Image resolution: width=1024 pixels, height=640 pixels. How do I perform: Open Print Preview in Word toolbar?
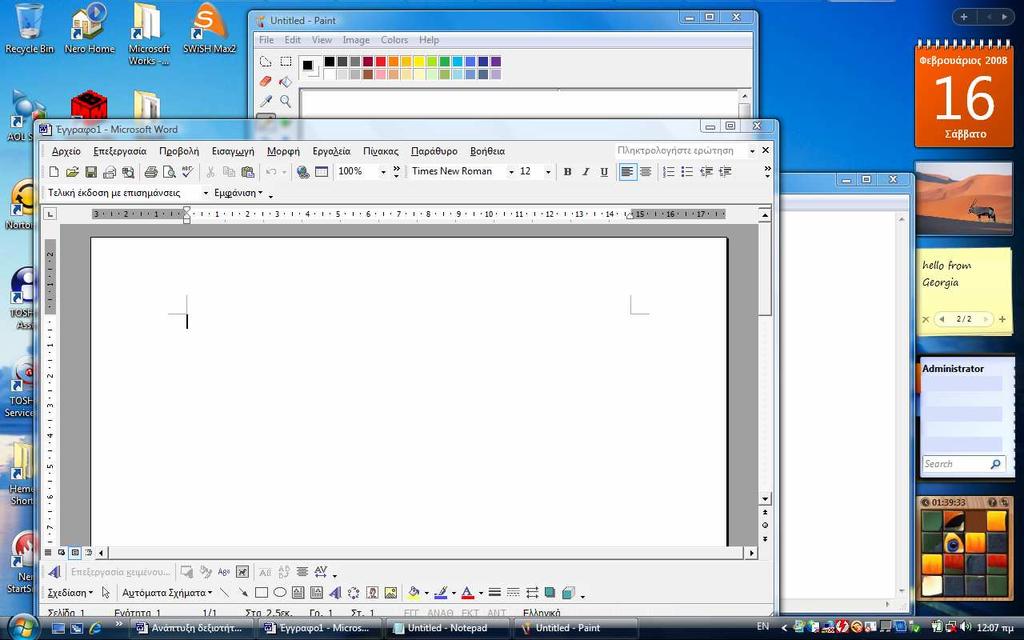pos(169,172)
